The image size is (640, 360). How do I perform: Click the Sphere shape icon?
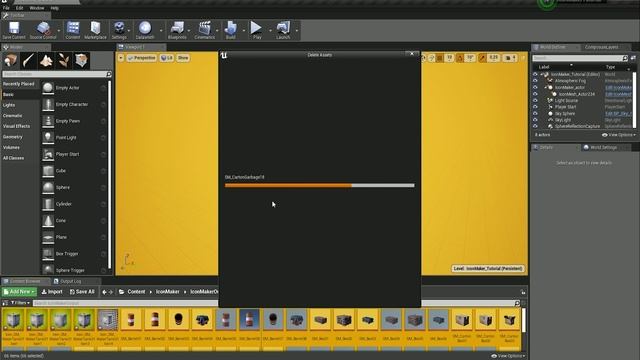[48, 187]
